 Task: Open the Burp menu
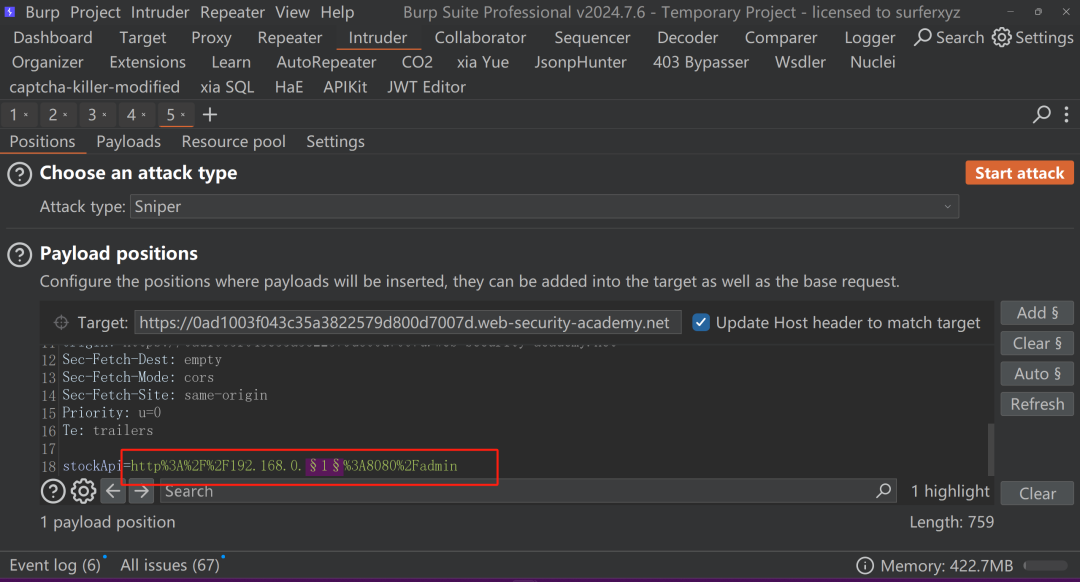click(x=43, y=12)
